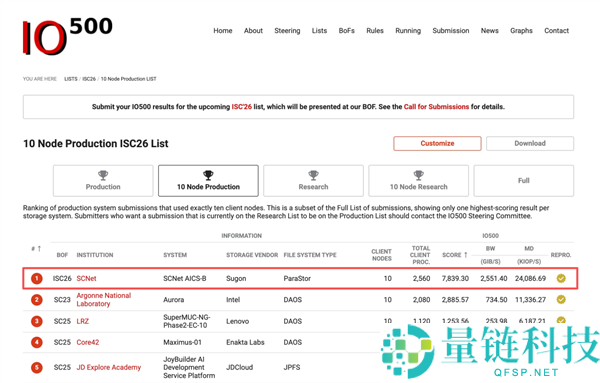The width and height of the screenshot is (600, 383).
Task: Go to Steering page
Action: (x=287, y=31)
